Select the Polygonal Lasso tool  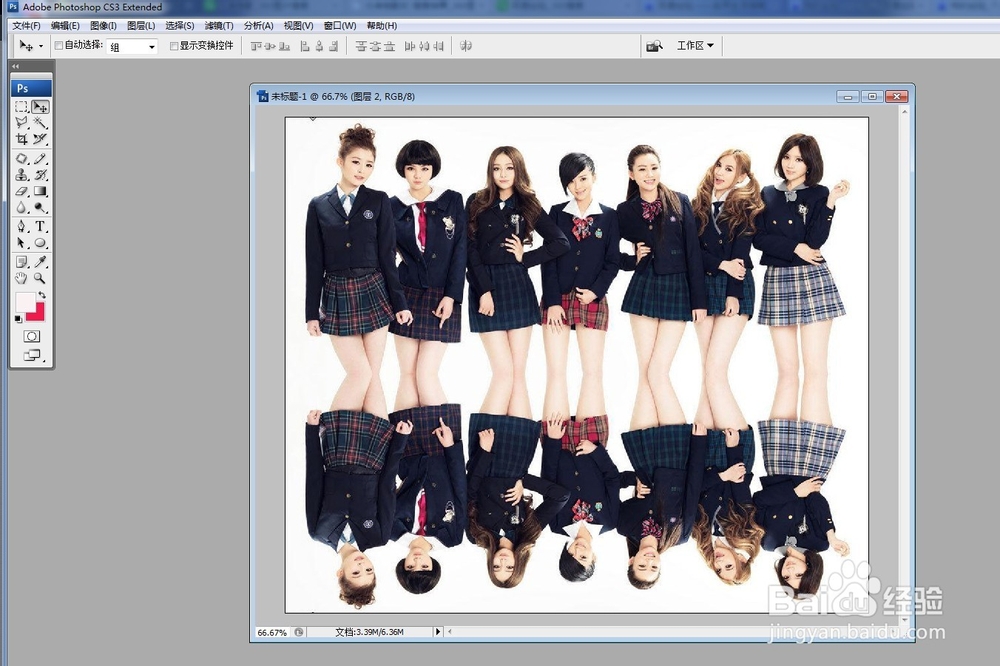pos(21,122)
